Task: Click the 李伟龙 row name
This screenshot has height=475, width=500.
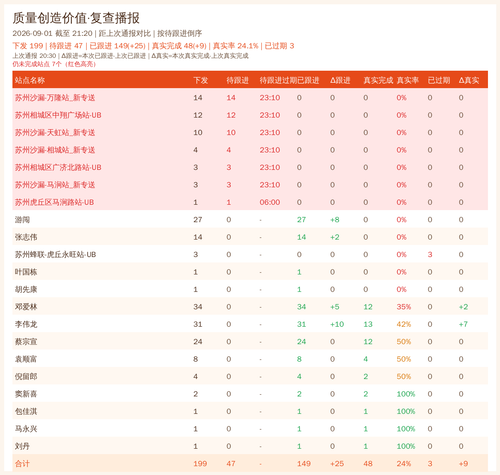Action: (26, 324)
